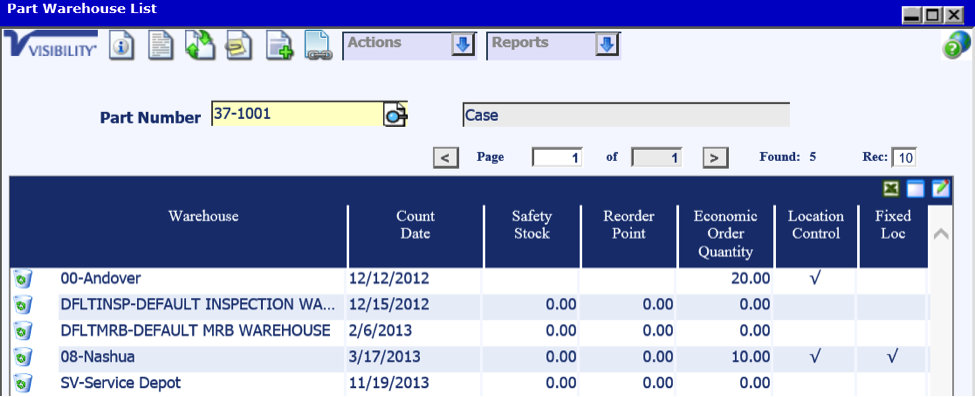The height and width of the screenshot is (397, 975).
Task: Sort by the Count Date column header
Action: [x=415, y=225]
